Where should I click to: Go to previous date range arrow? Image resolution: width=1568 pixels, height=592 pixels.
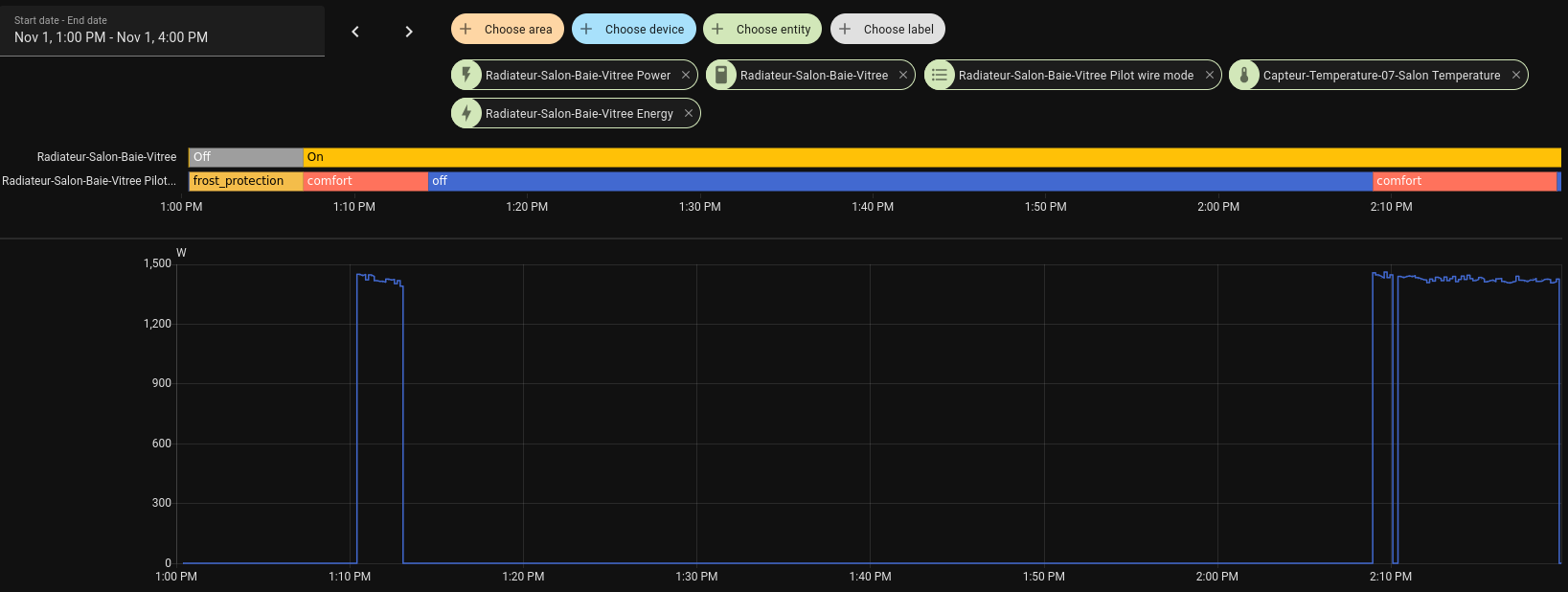pyautogui.click(x=355, y=32)
